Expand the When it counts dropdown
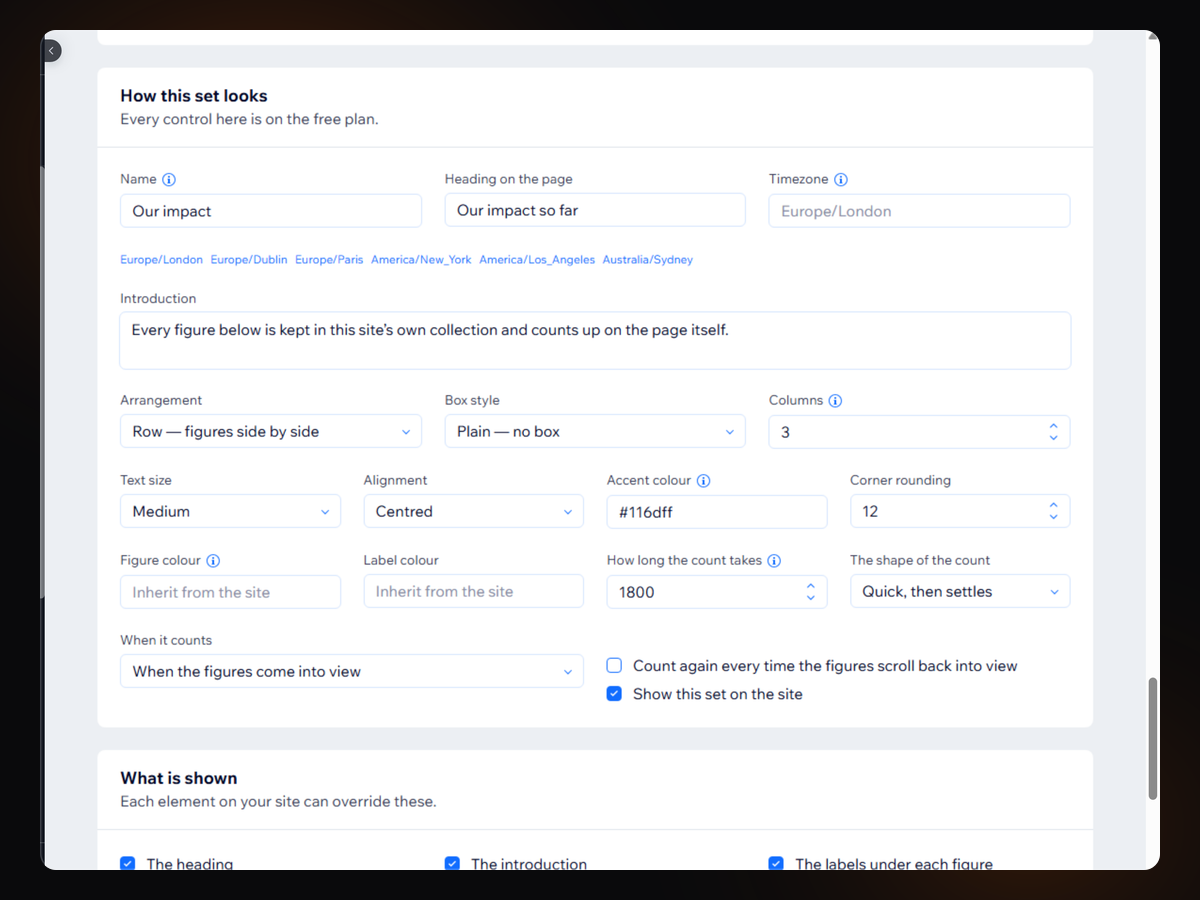 tap(351, 672)
